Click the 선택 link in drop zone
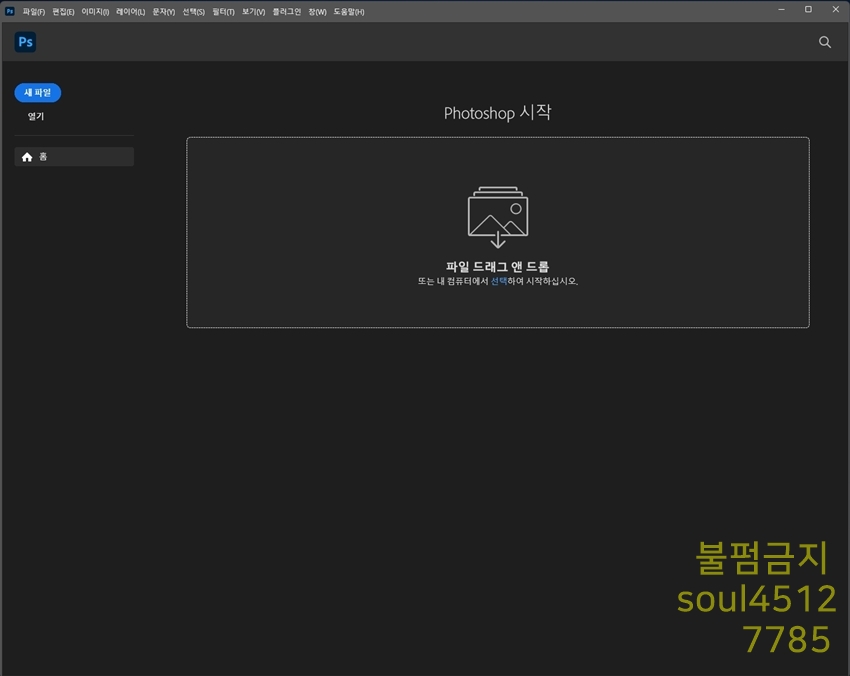 498,282
